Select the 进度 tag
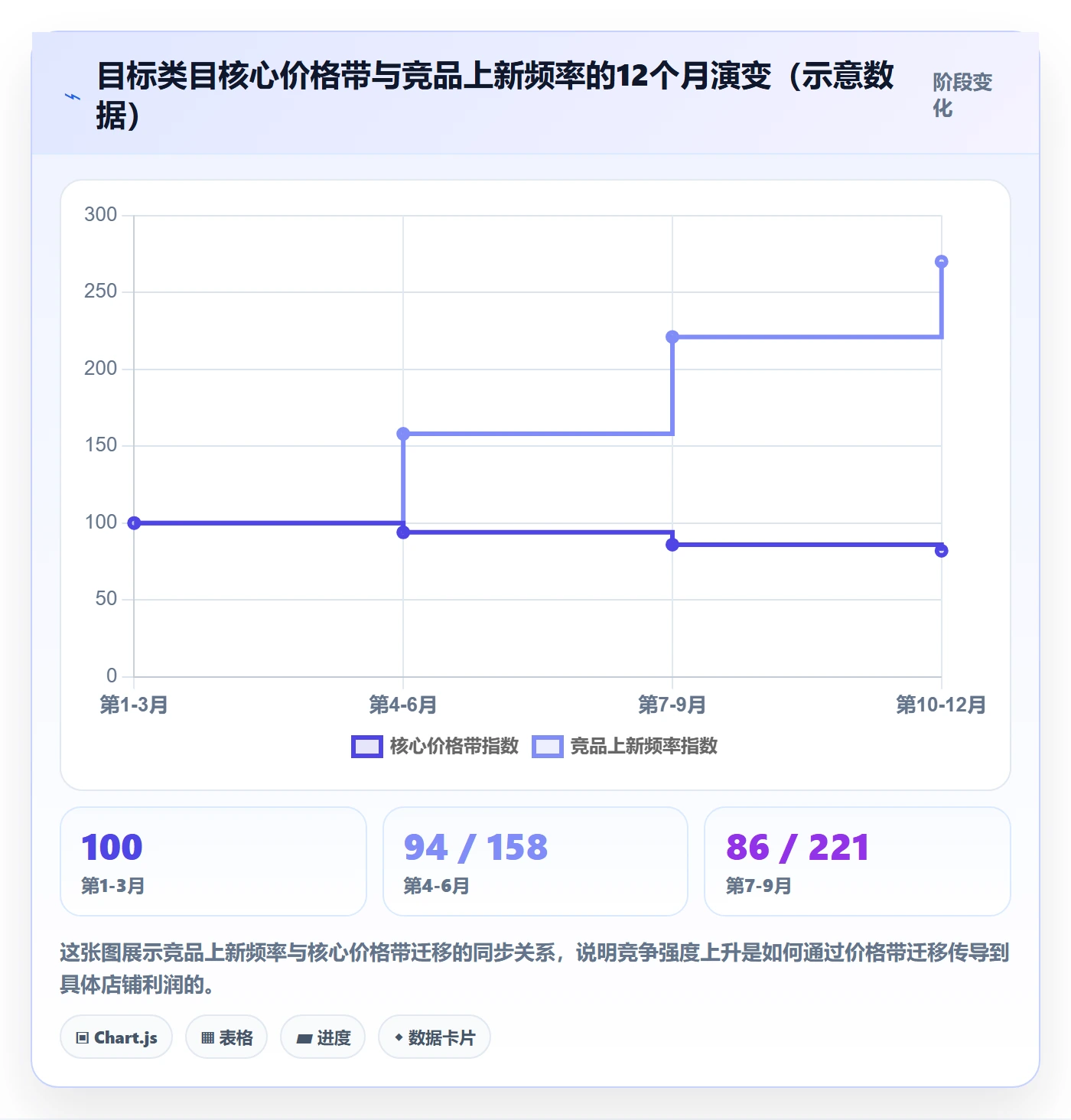This screenshot has height=1120, width=1071. (323, 1037)
